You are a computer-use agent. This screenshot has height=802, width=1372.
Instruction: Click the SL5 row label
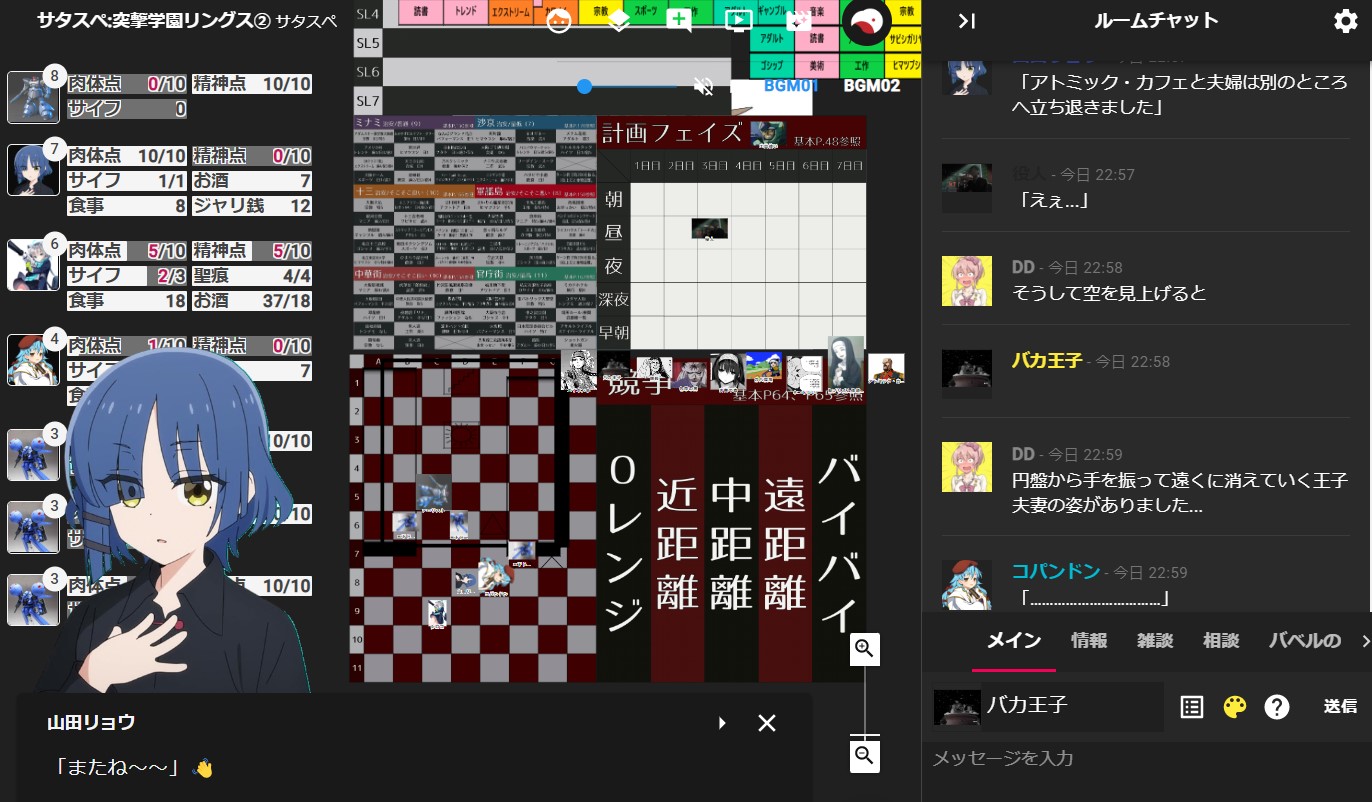pyautogui.click(x=368, y=43)
